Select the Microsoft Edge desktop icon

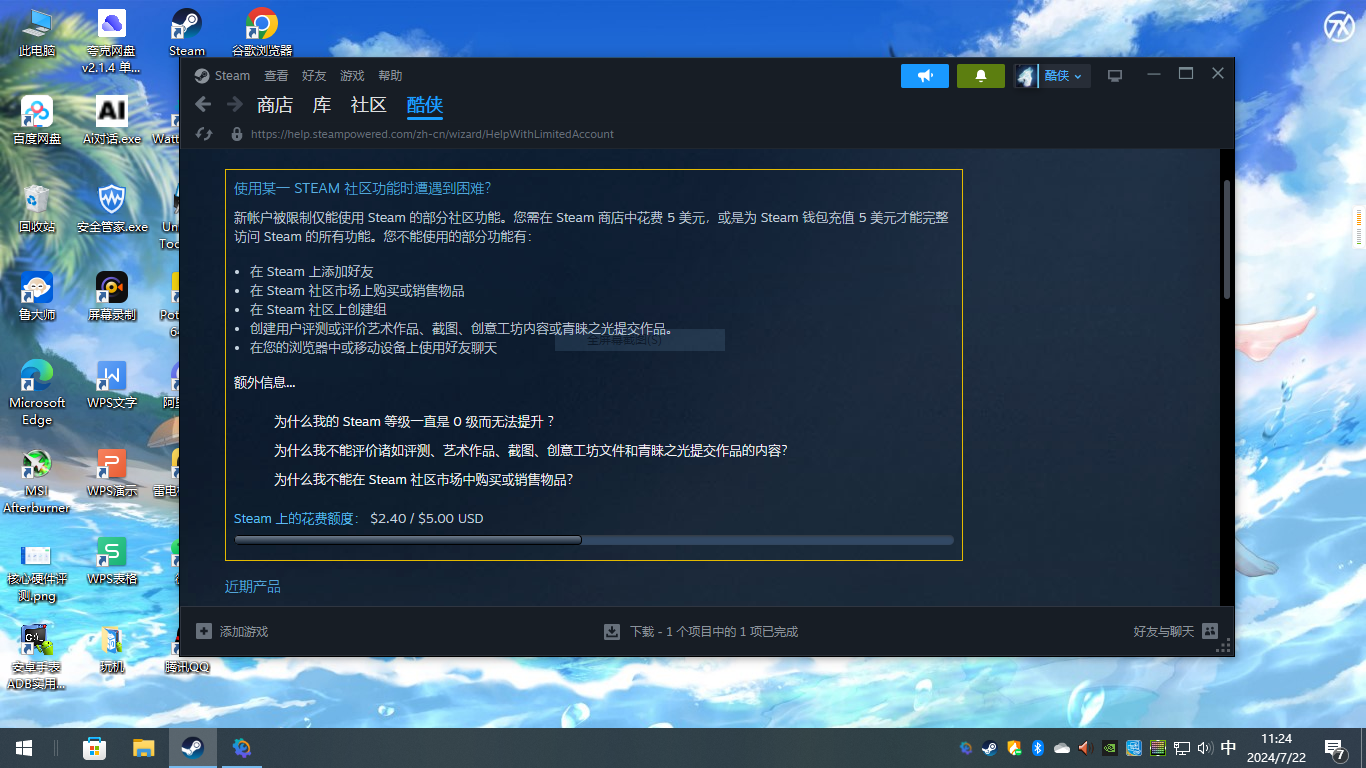pyautogui.click(x=37, y=393)
